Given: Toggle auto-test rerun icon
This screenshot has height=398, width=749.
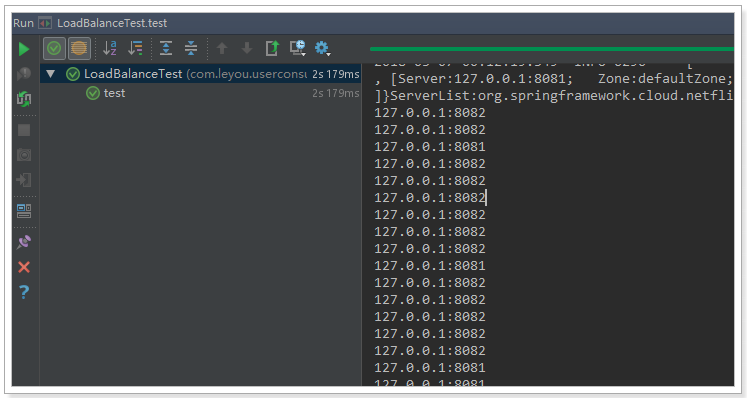Looking at the screenshot, I should (24, 99).
